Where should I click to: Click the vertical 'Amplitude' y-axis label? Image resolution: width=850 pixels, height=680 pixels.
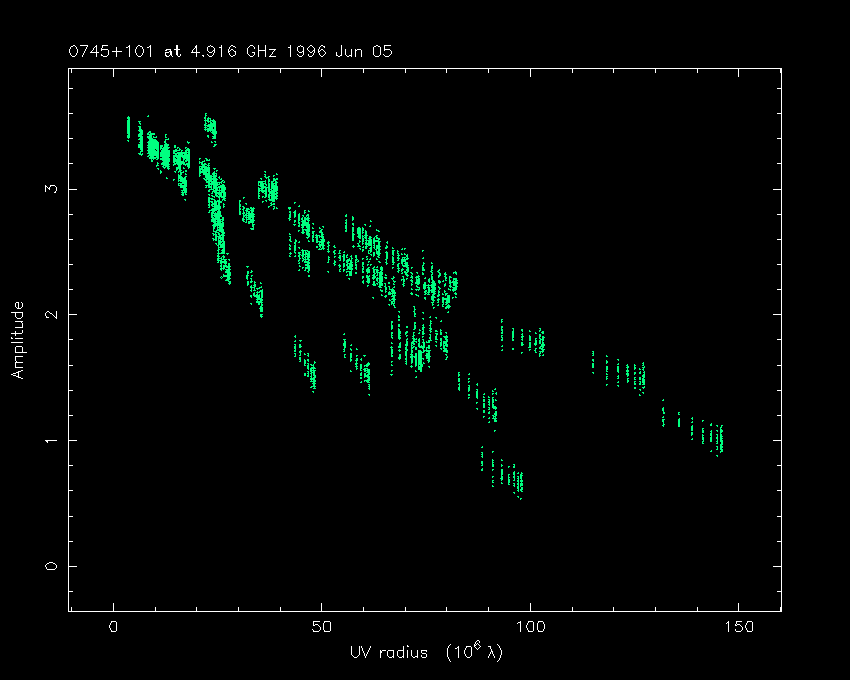[x=17, y=340]
